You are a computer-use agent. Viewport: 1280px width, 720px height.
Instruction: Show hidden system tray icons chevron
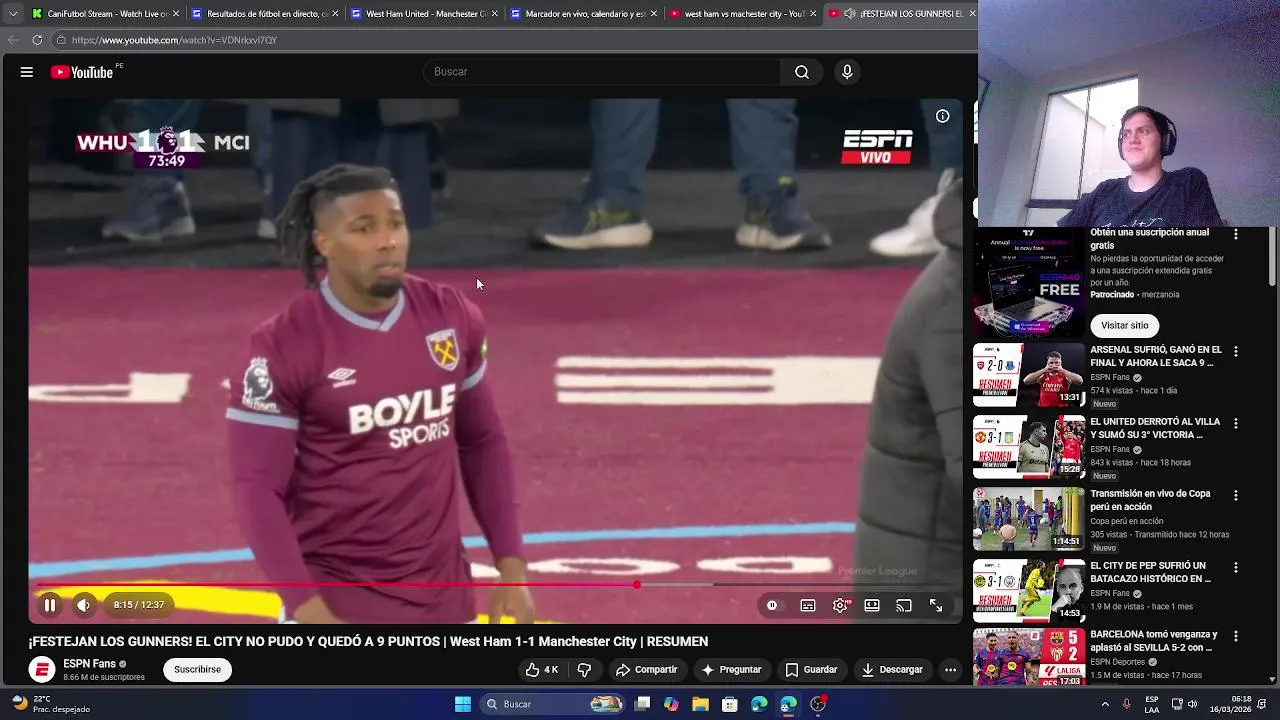click(1105, 704)
